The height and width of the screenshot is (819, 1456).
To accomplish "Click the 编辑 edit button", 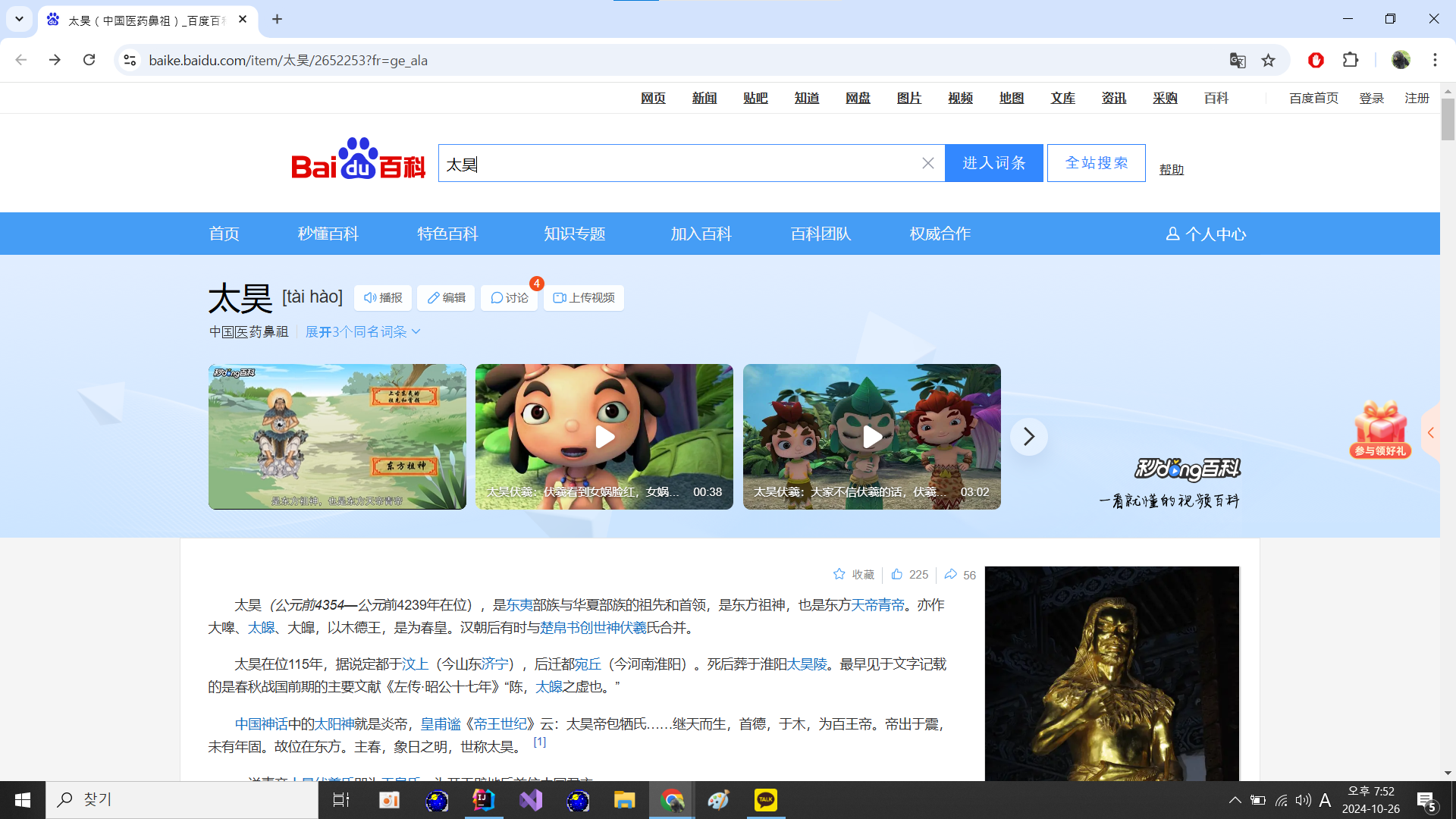I will (x=446, y=298).
